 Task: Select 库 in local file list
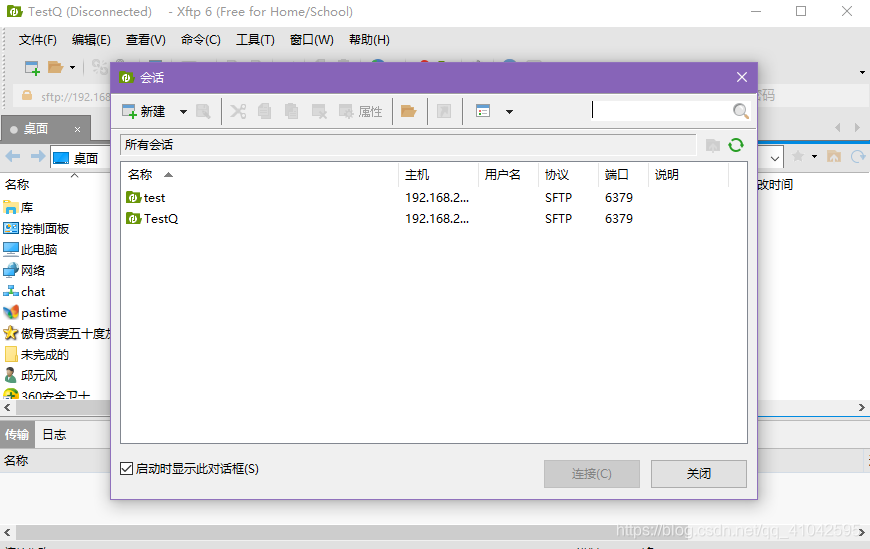tap(19, 208)
